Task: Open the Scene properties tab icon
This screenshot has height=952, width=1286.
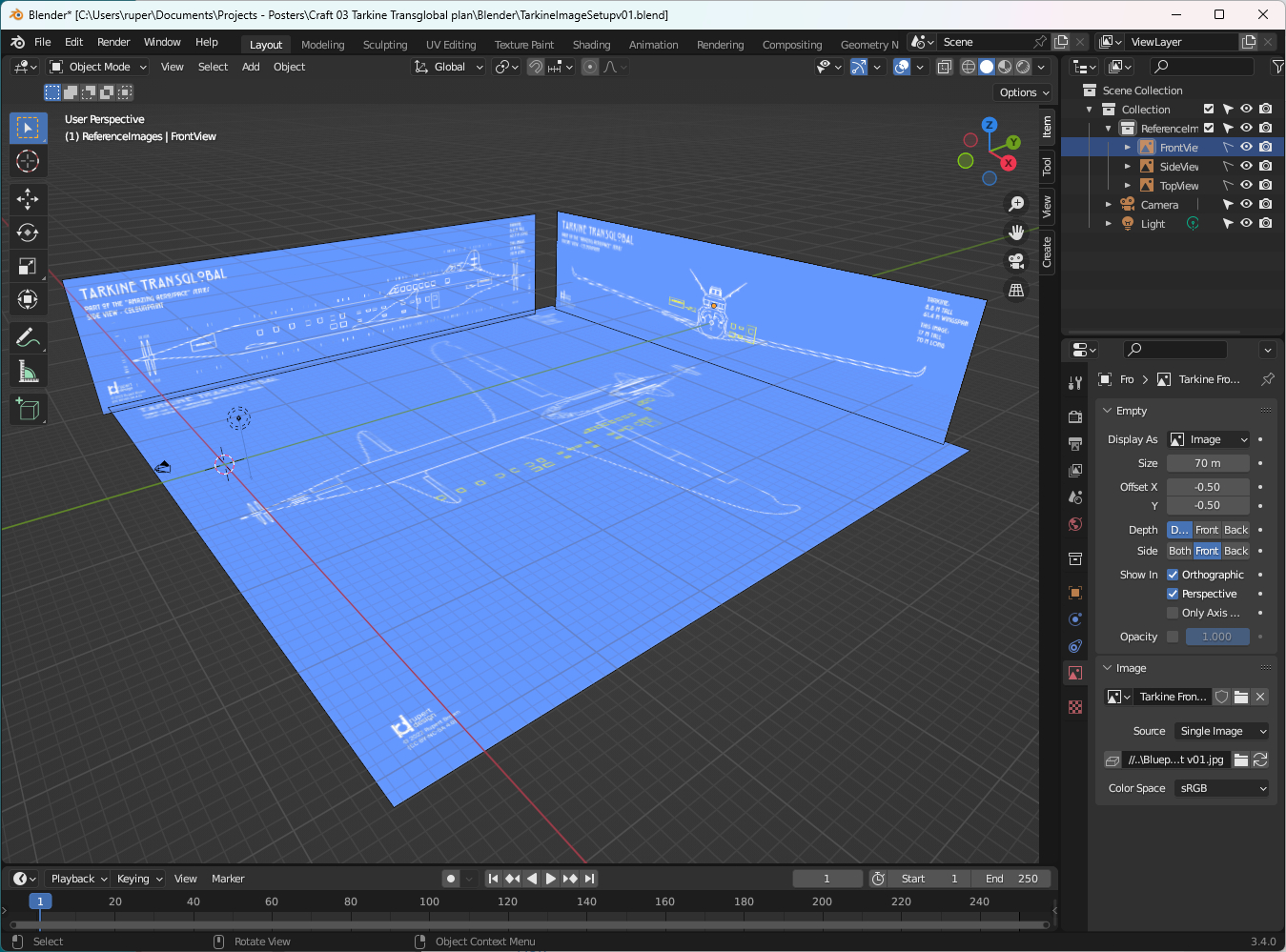Action: [1075, 497]
